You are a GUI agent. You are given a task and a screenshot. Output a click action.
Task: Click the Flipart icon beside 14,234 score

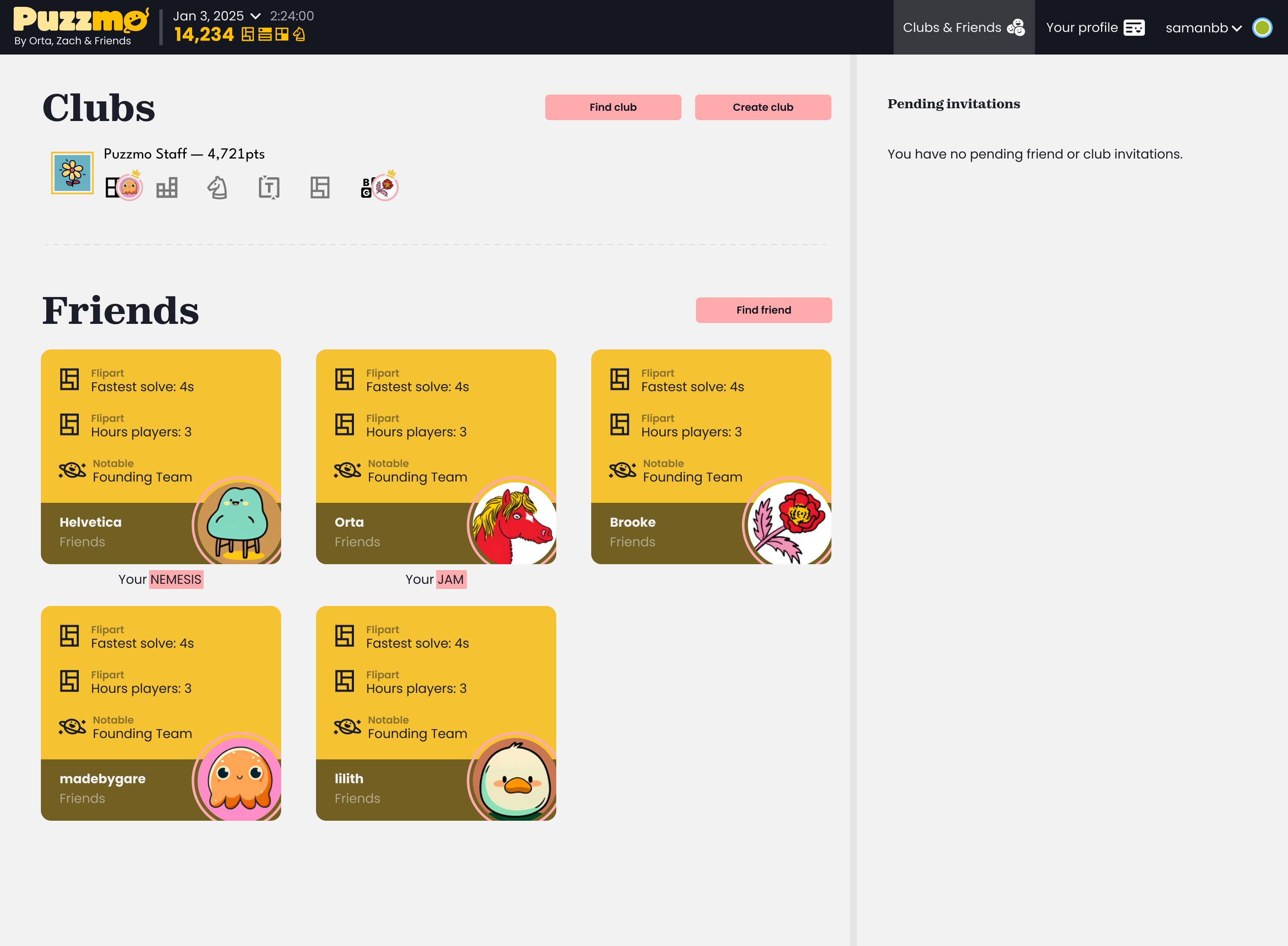248,35
